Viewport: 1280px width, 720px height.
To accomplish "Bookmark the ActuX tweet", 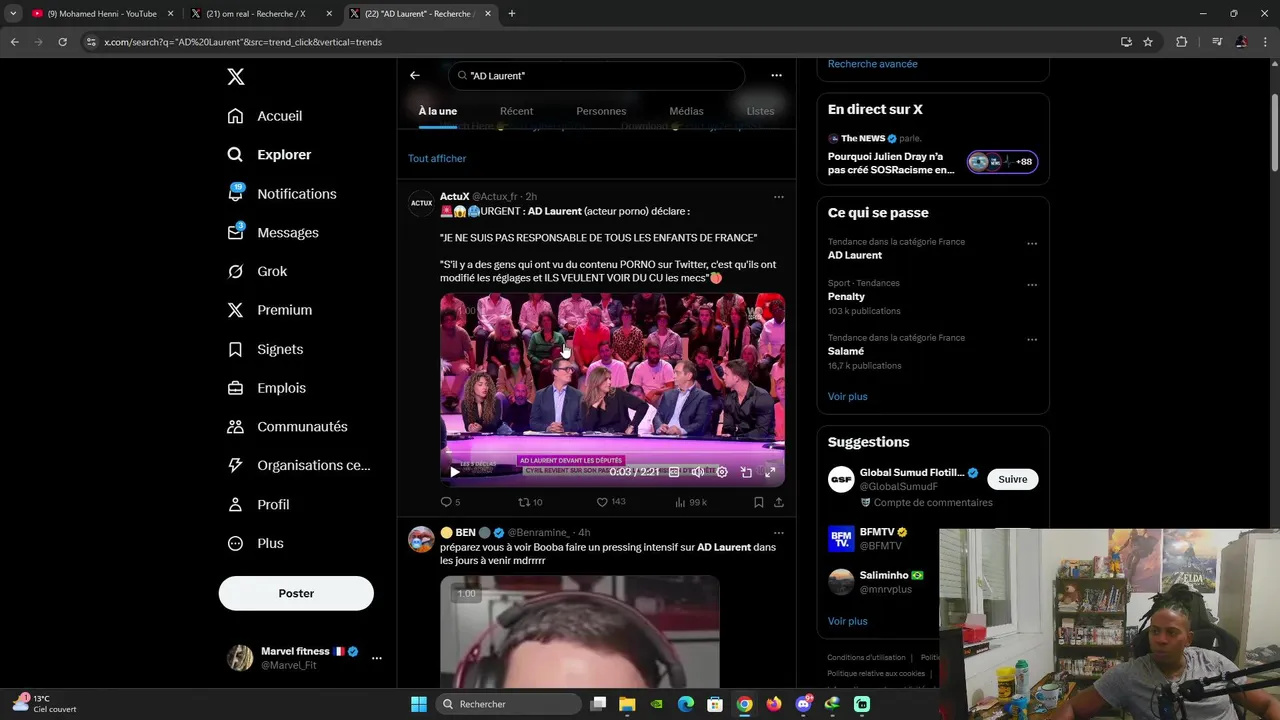I will [x=759, y=502].
